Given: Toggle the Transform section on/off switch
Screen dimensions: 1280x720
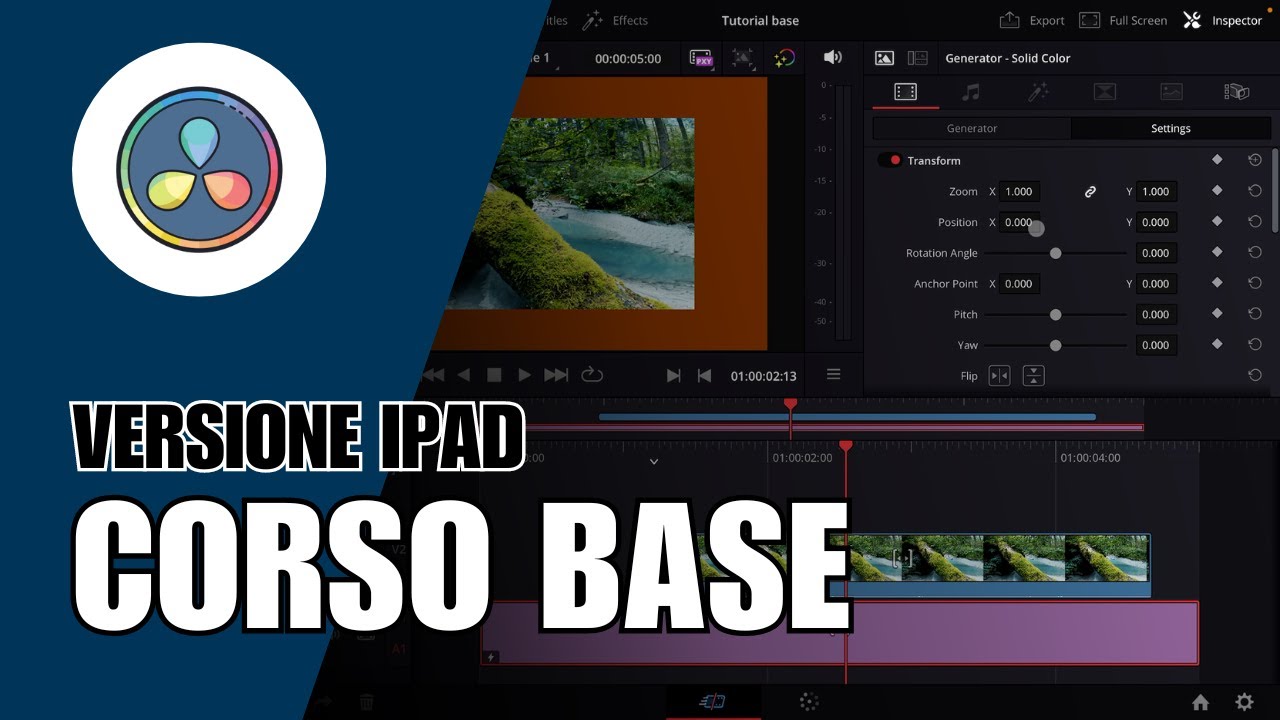Looking at the screenshot, I should tap(889, 160).
